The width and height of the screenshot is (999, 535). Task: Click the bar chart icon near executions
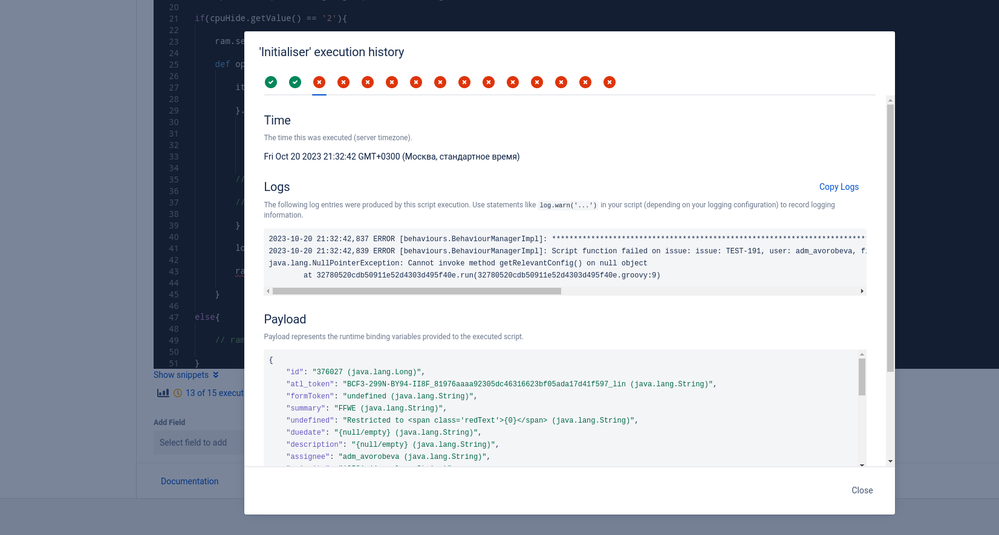coord(163,393)
